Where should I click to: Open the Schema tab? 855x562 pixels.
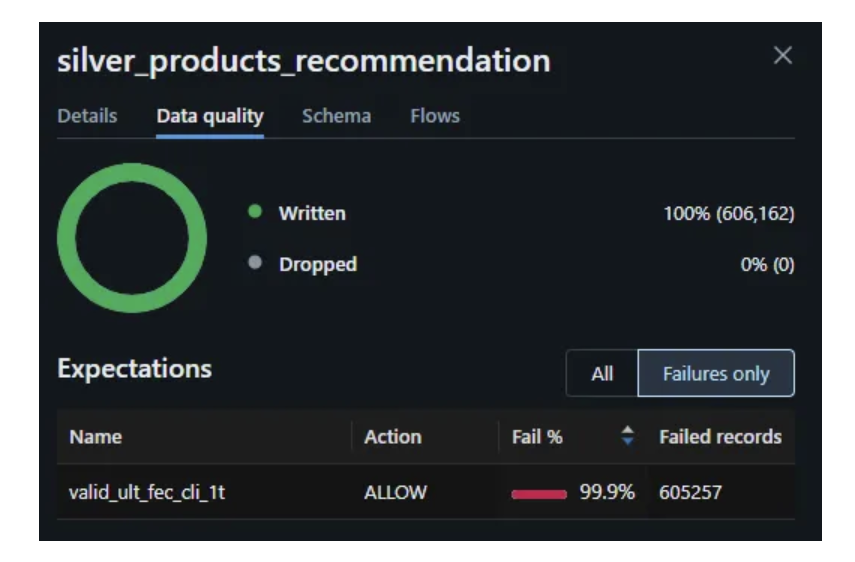(336, 116)
